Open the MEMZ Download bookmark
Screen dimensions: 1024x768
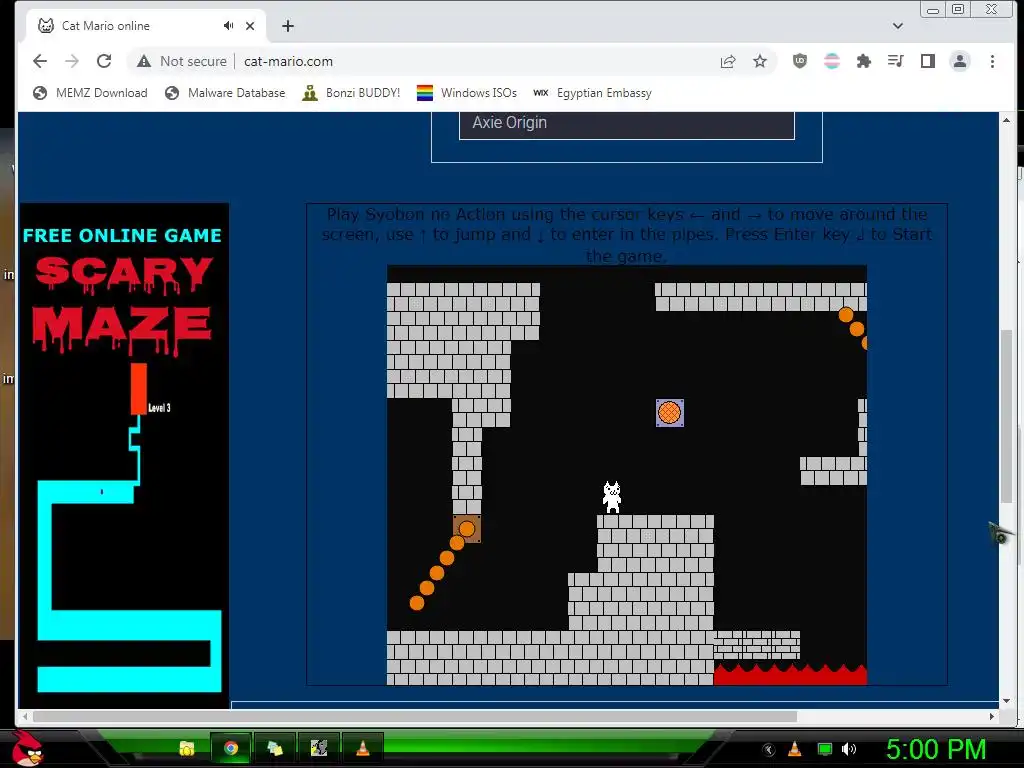[91, 93]
